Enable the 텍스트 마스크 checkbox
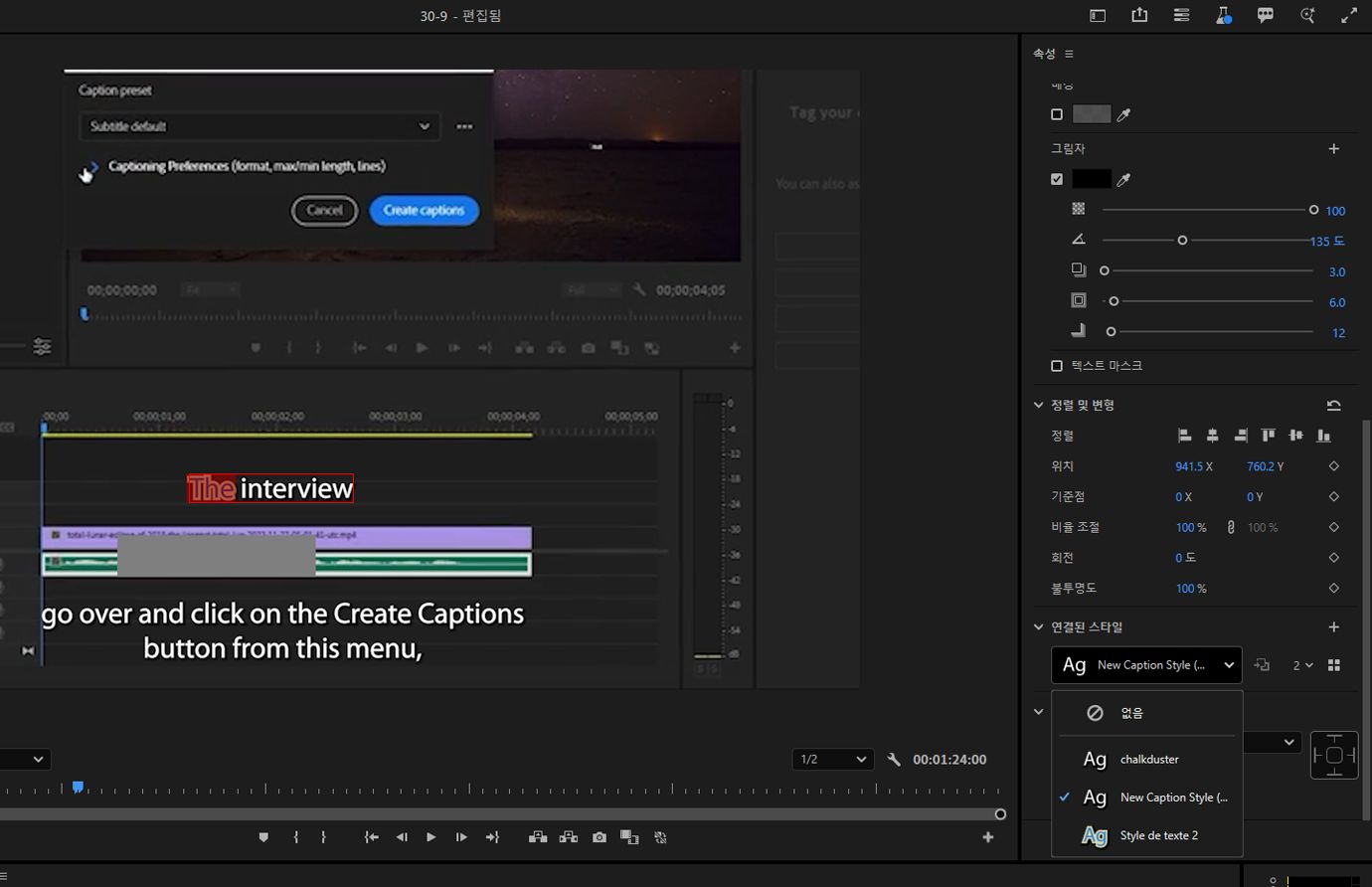Image resolution: width=1372 pixels, height=887 pixels. click(1057, 366)
